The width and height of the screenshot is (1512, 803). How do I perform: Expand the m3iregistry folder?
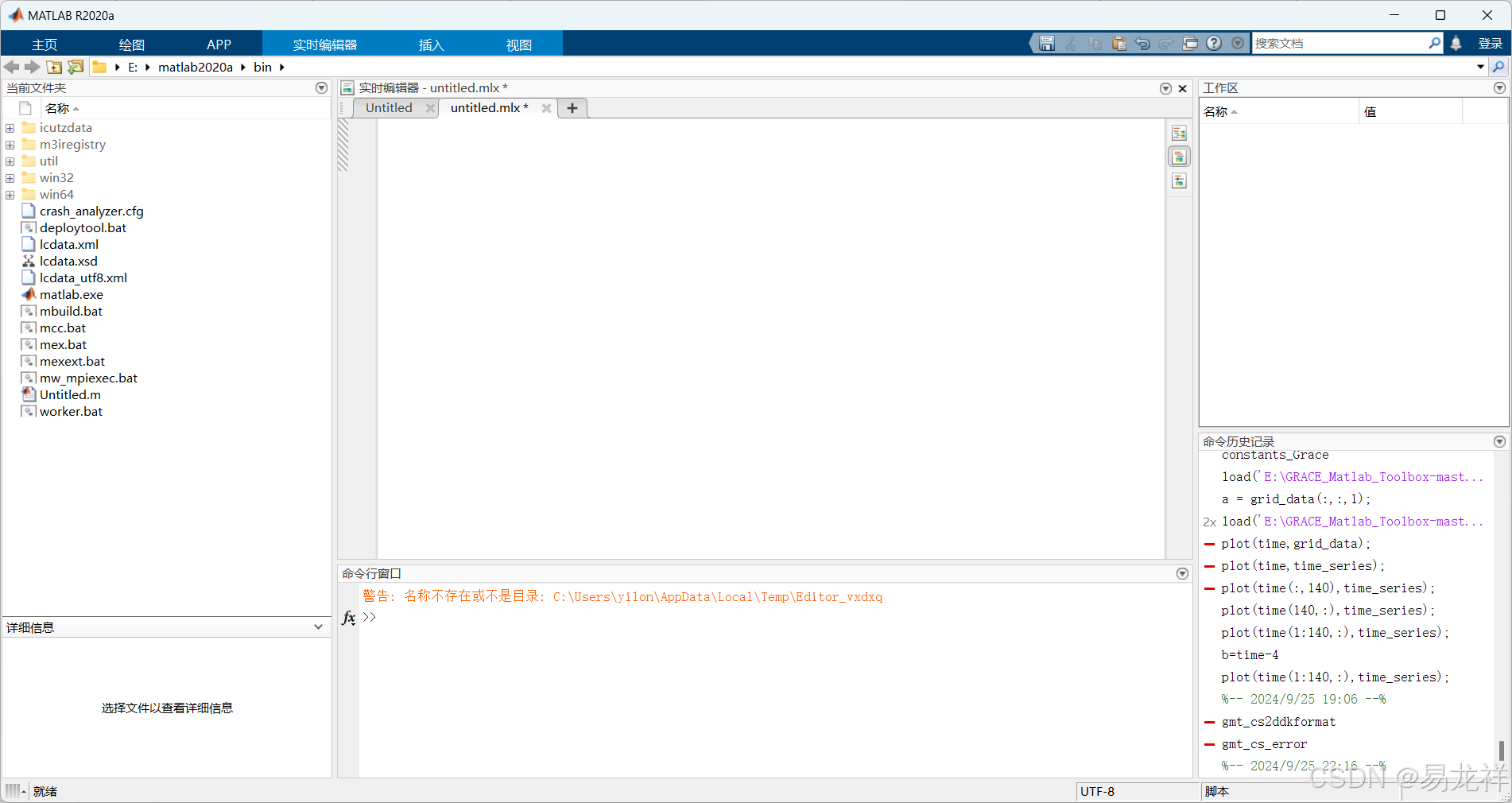point(10,145)
